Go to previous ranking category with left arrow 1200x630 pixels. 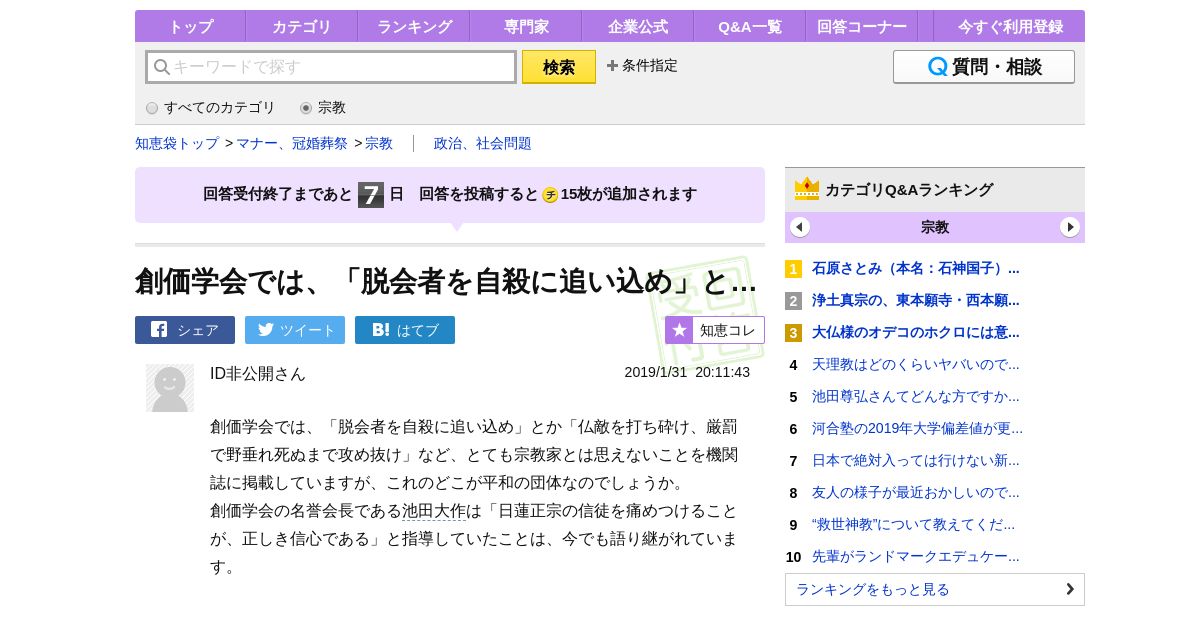point(800,227)
